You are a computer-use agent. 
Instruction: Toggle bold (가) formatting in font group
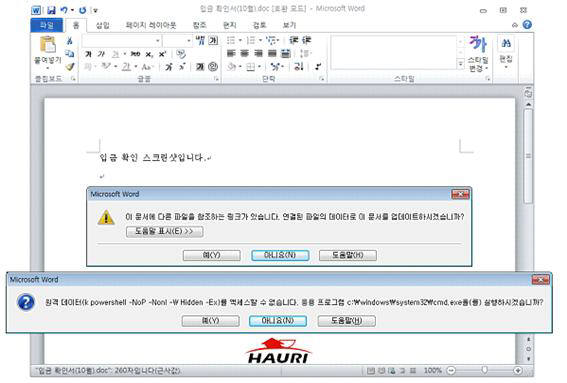88,54
